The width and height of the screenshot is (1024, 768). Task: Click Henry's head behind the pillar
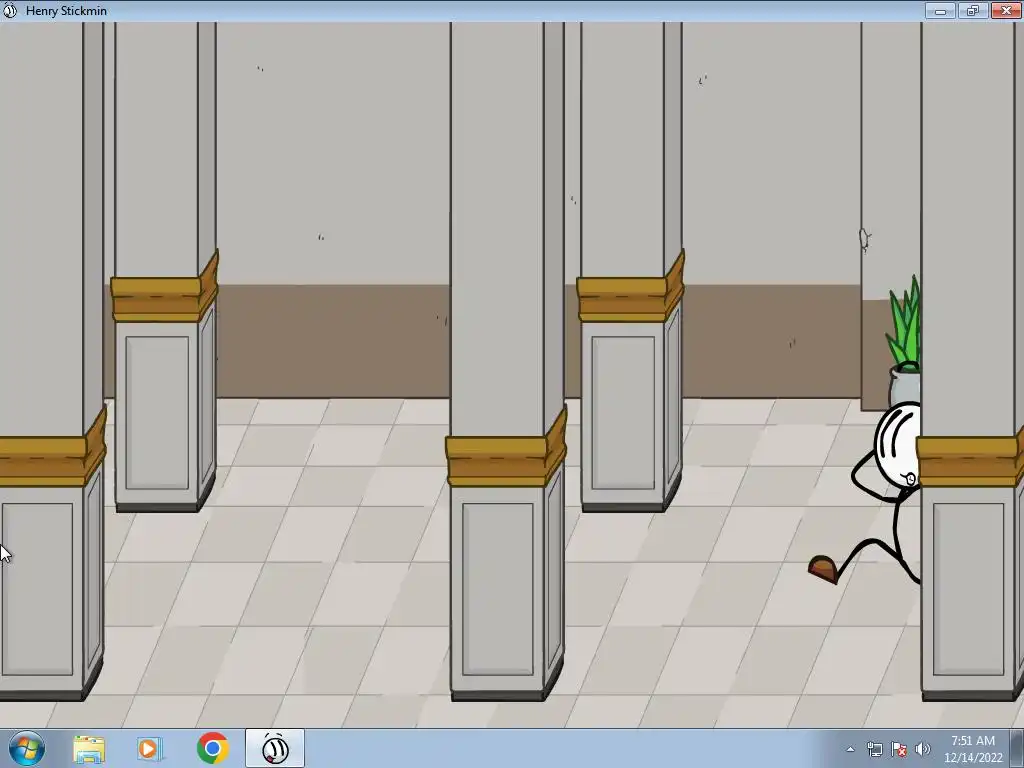[898, 444]
